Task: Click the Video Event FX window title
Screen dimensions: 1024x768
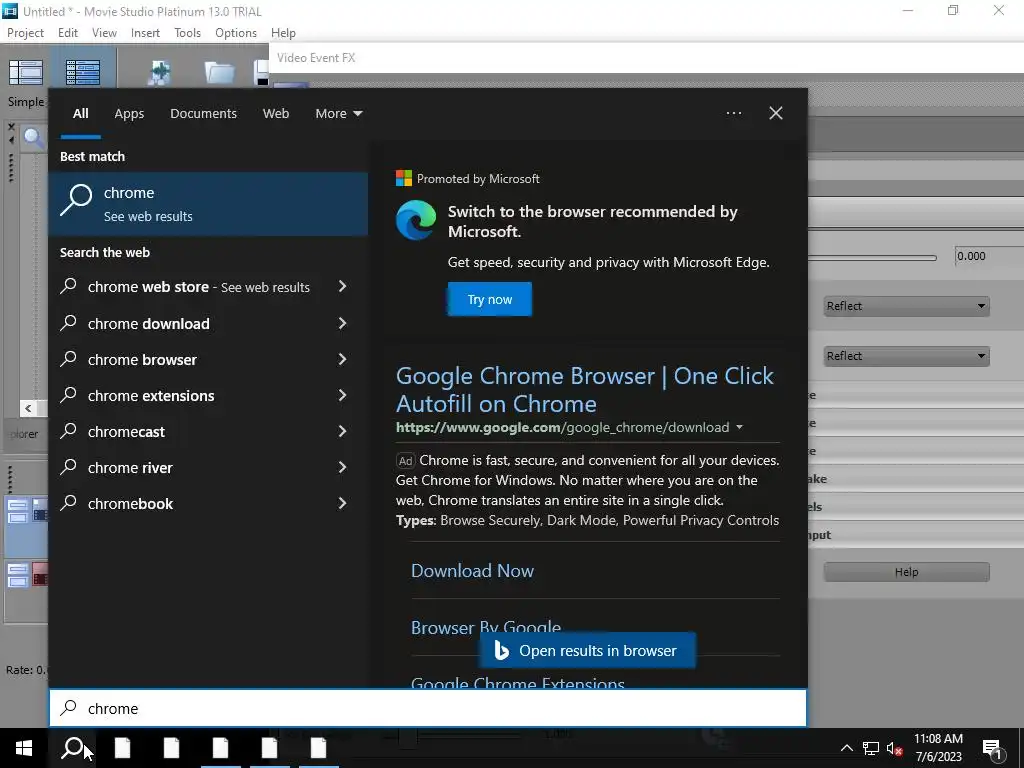Action: 316,57
